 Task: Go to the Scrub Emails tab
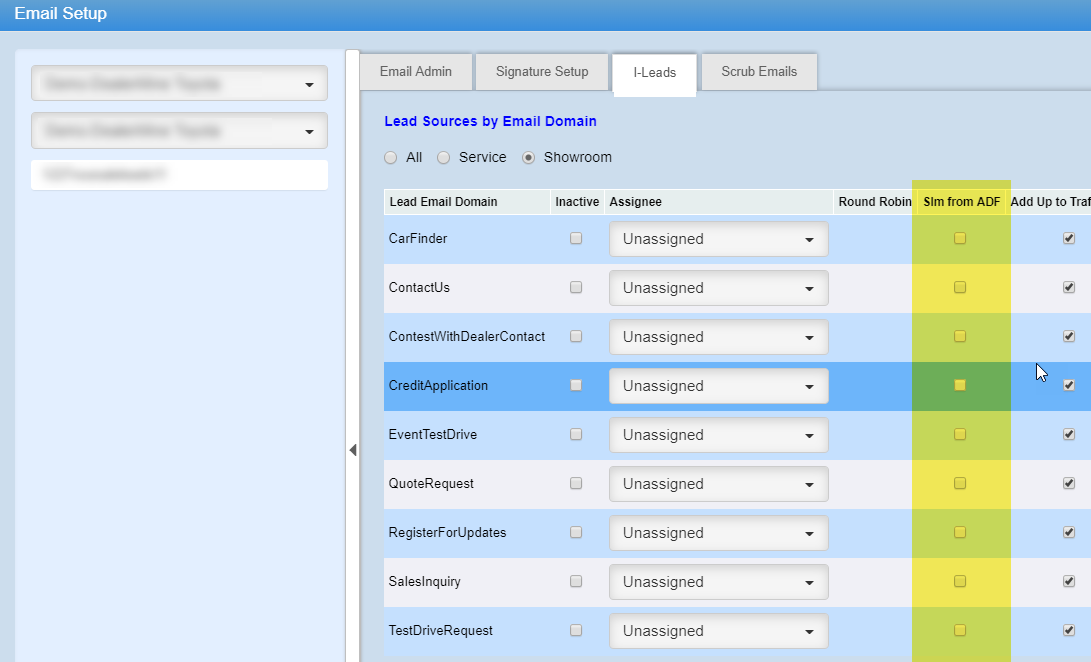(x=759, y=72)
